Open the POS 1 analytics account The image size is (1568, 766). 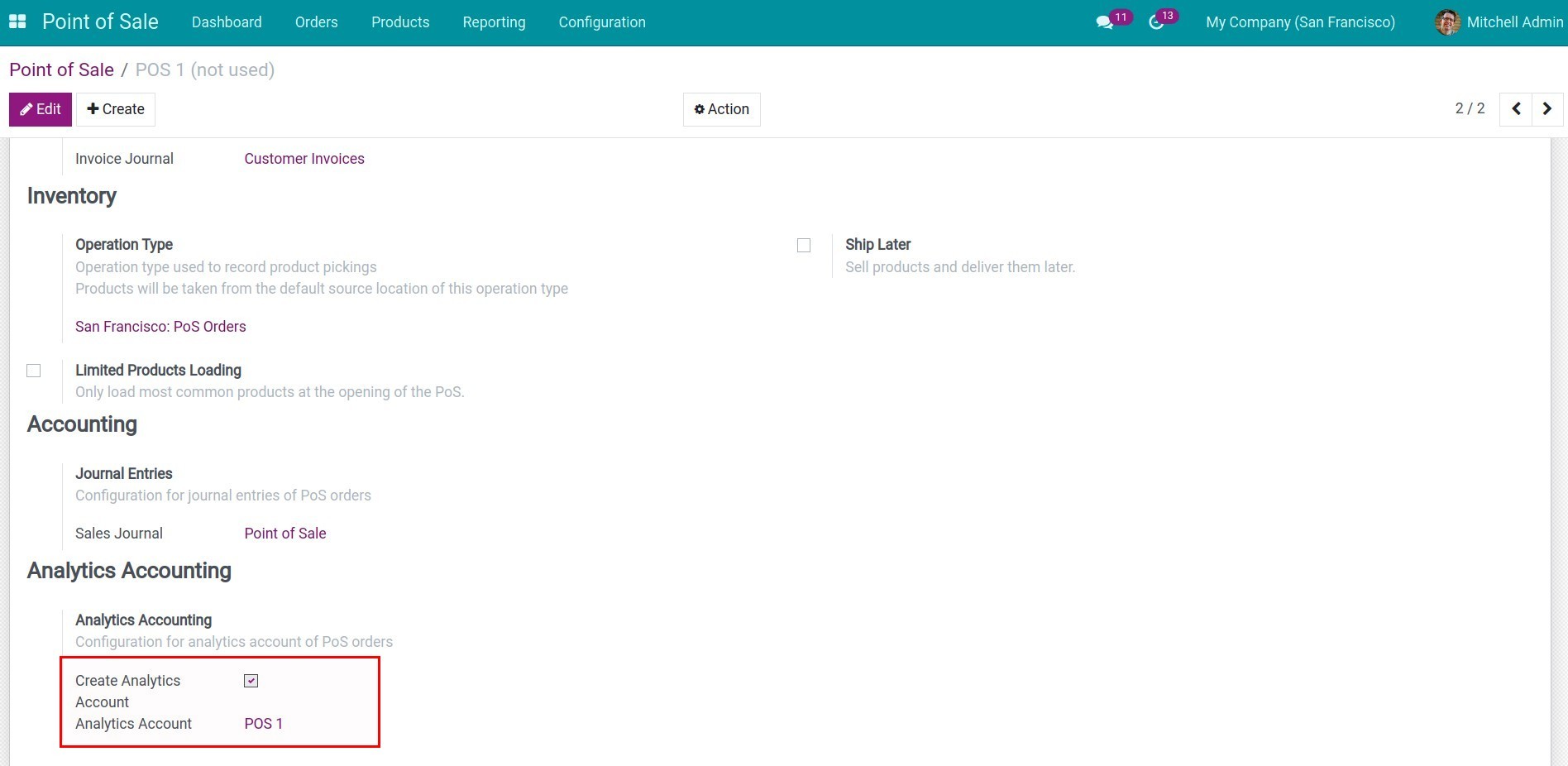pyautogui.click(x=263, y=723)
